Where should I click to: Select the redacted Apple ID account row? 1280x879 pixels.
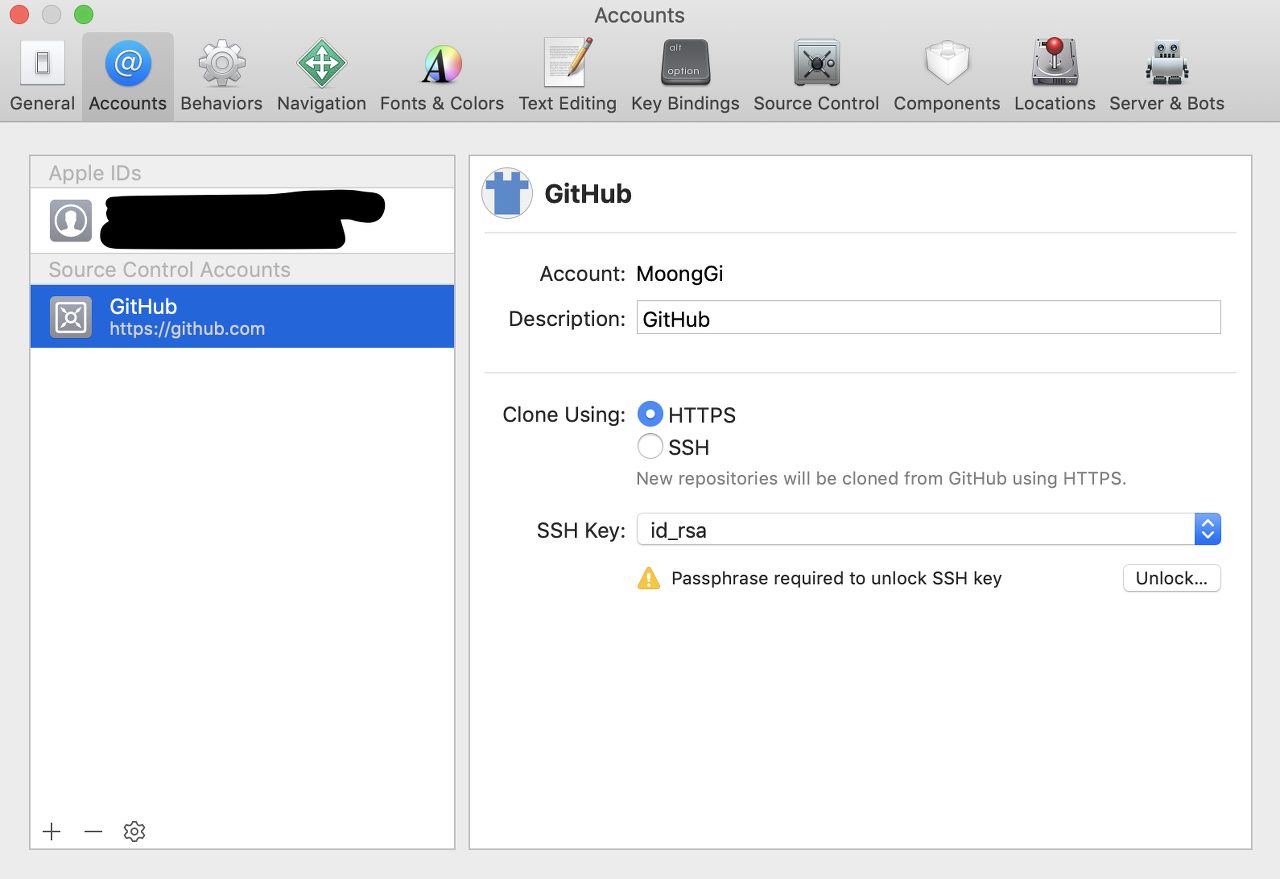tap(242, 220)
